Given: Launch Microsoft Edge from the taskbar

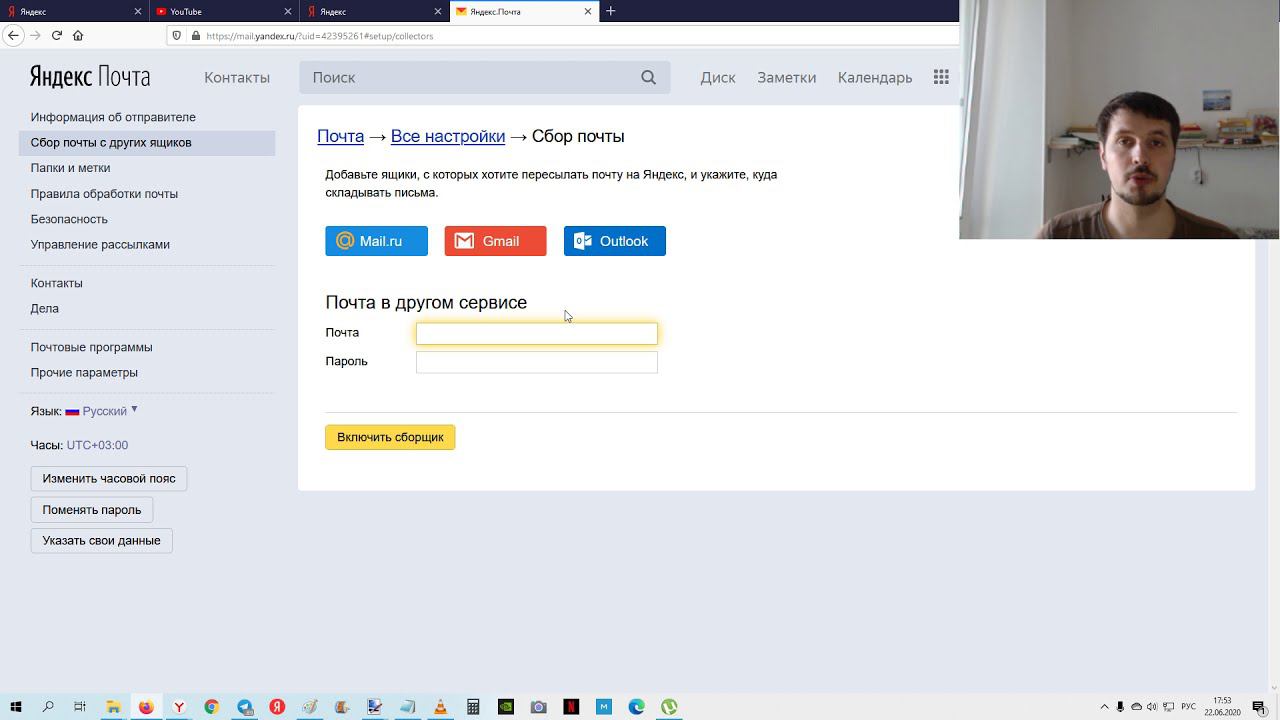Looking at the screenshot, I should 636,707.
